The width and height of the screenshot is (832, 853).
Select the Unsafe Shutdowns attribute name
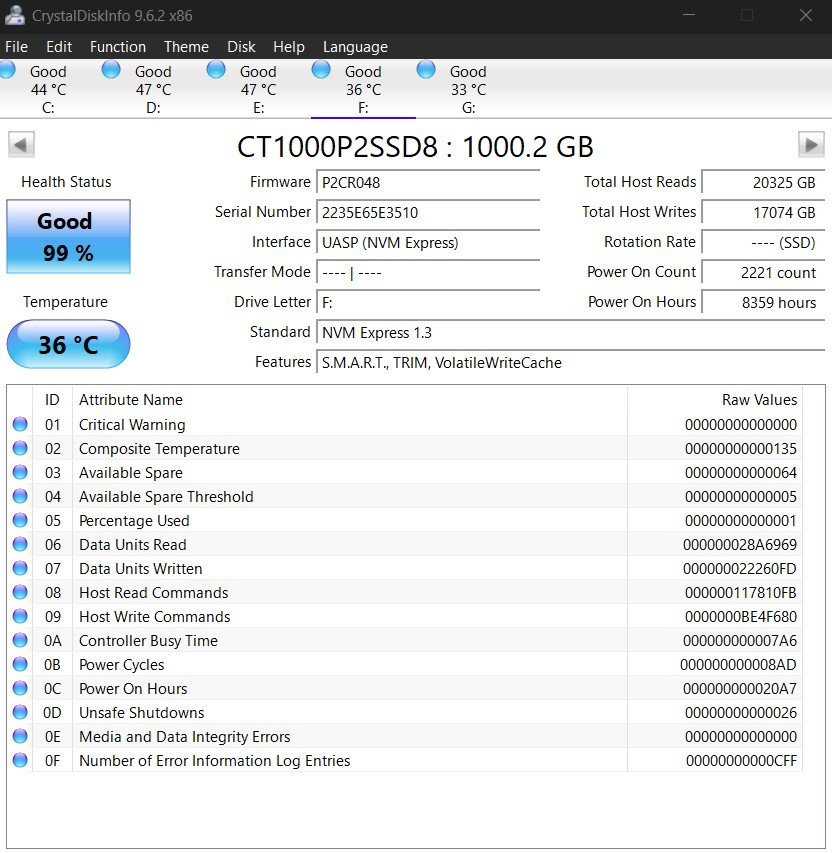(x=141, y=713)
